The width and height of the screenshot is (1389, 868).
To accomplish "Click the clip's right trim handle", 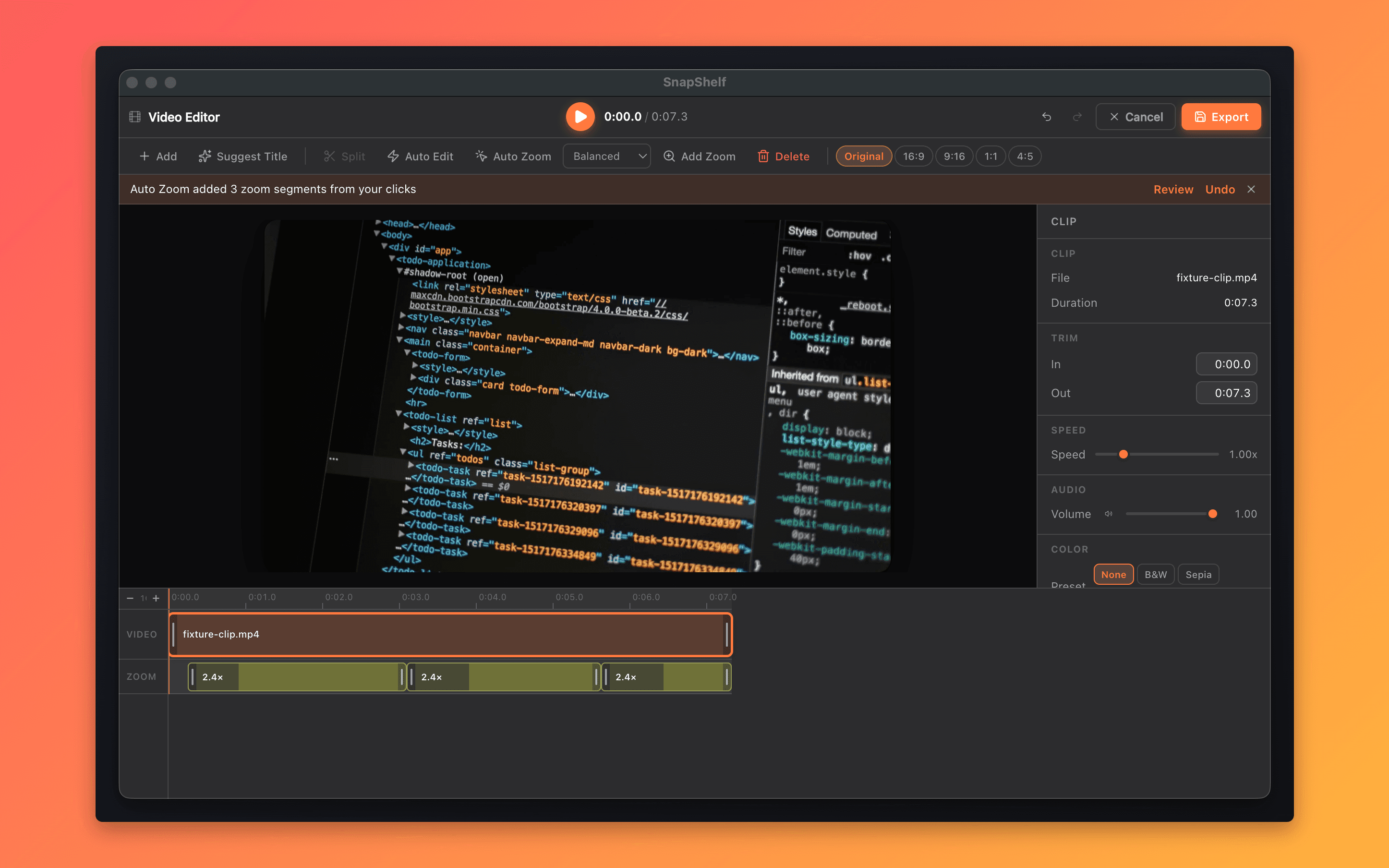I will click(726, 634).
